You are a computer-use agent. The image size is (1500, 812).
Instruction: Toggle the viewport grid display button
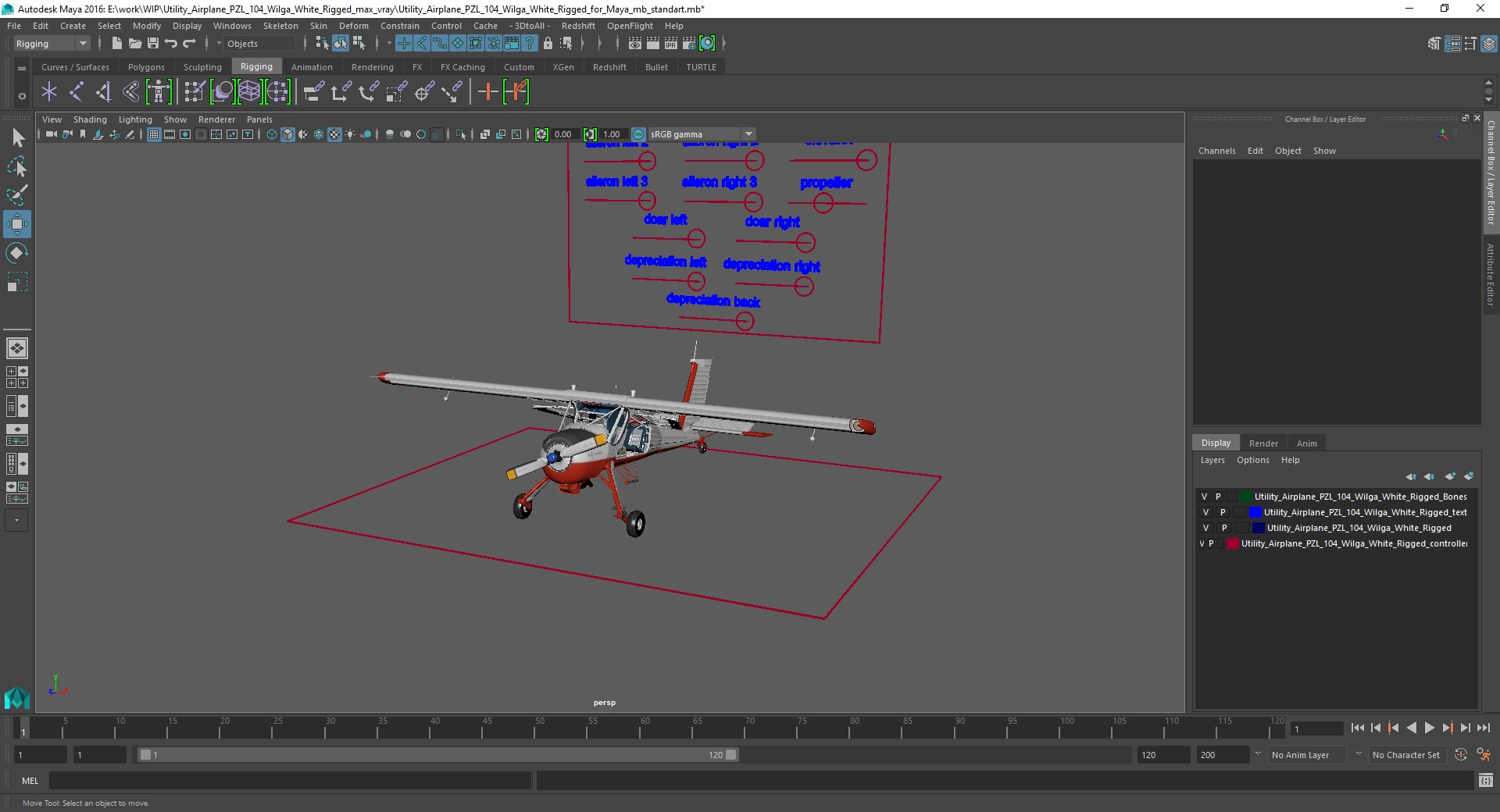pos(154,134)
